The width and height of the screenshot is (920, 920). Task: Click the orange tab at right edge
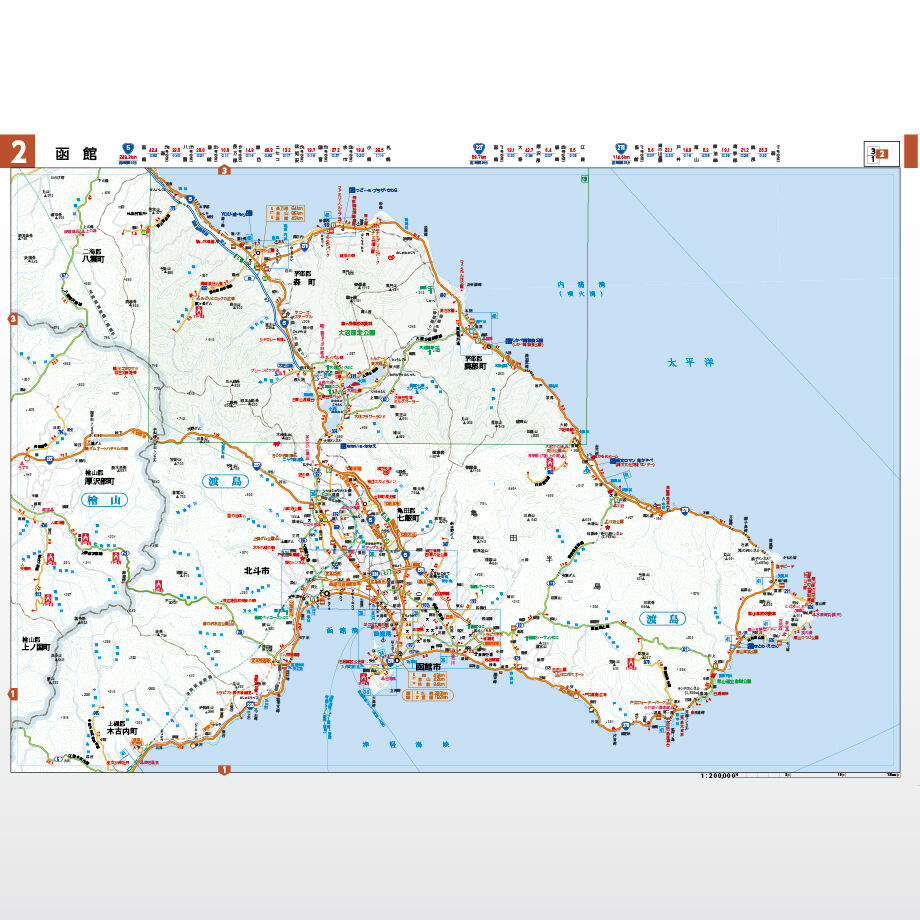912,151
